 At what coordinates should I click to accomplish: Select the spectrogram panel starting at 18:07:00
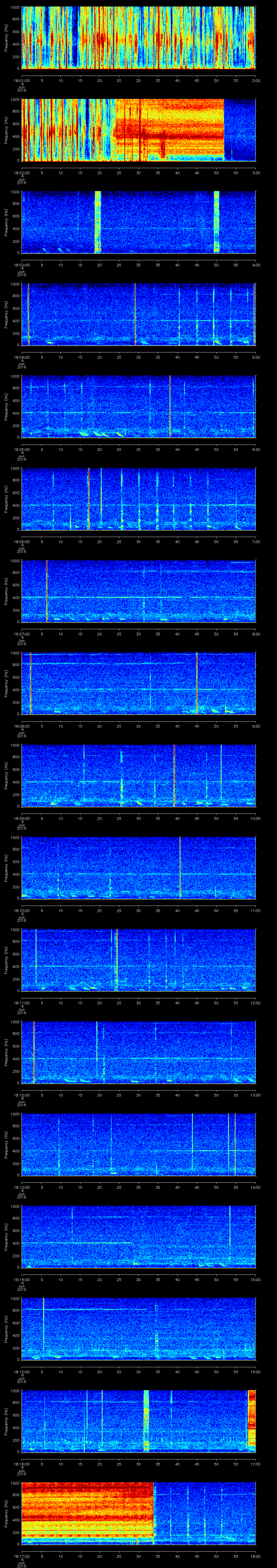point(138,592)
